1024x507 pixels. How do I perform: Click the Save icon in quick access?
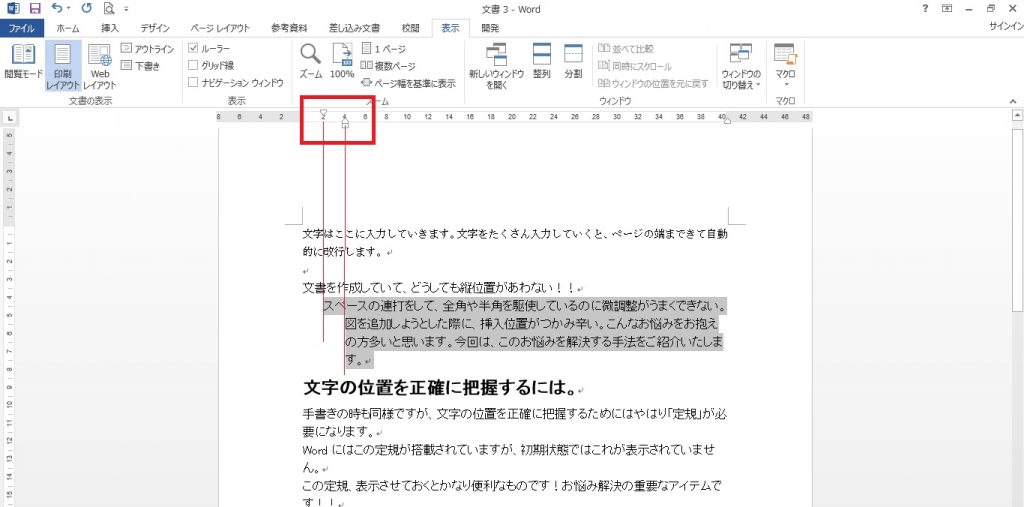pos(35,8)
